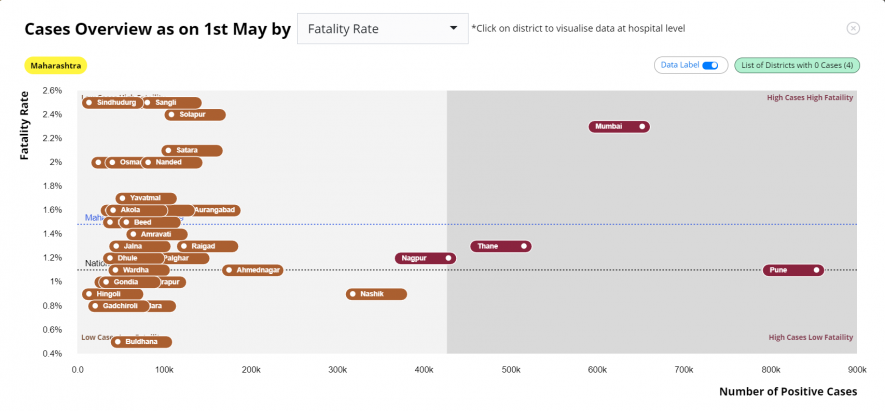885x411 pixels.
Task: Select the Solapur district marker
Action: (171, 114)
